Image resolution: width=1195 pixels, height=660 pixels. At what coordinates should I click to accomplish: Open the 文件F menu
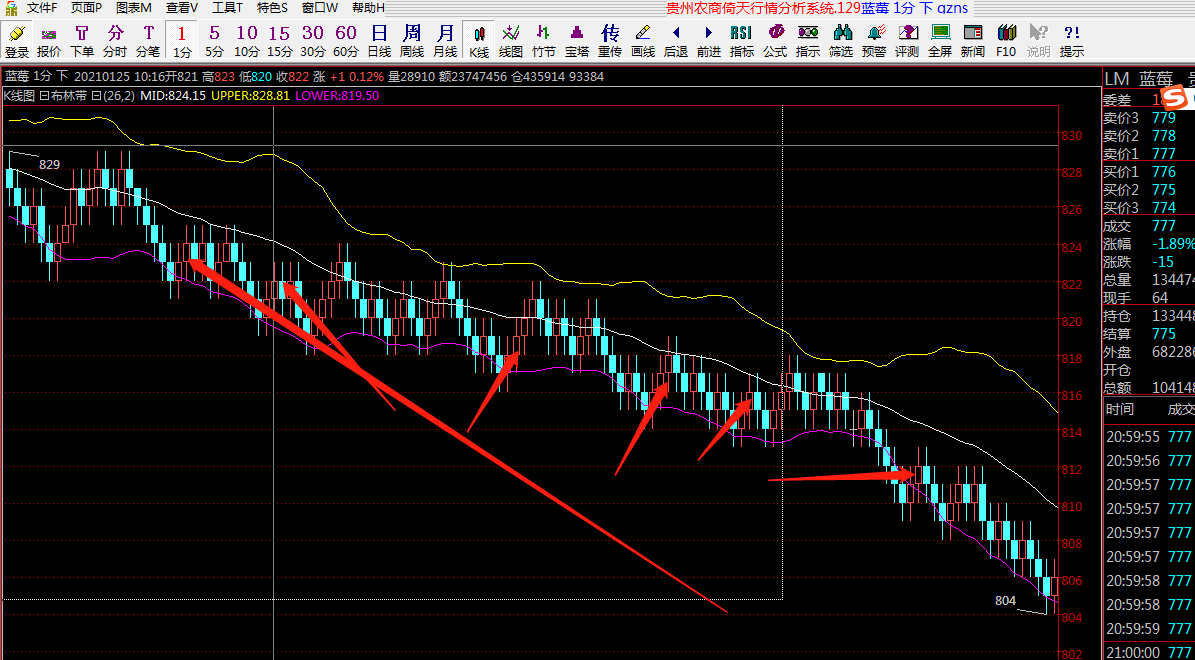point(41,7)
